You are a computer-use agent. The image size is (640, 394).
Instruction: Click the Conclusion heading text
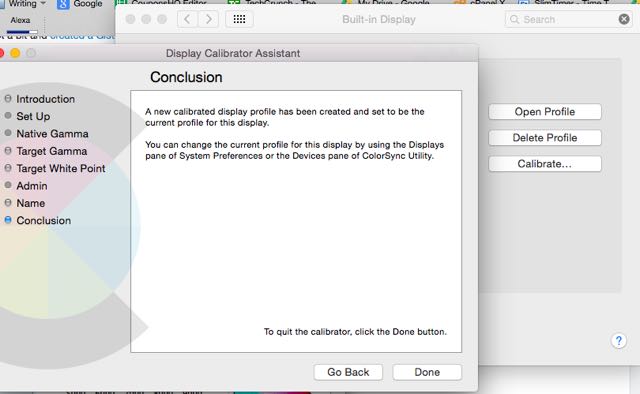tap(186, 77)
